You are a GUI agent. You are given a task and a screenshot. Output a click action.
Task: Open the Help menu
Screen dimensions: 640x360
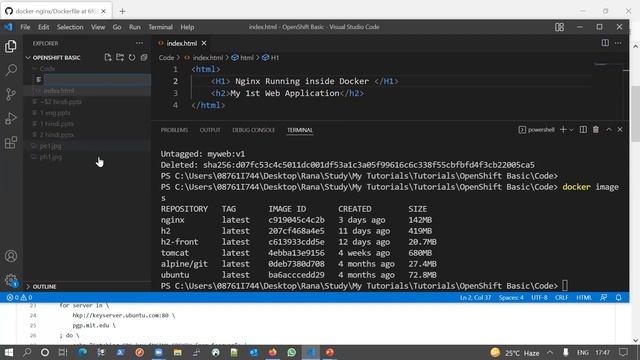(x=187, y=27)
